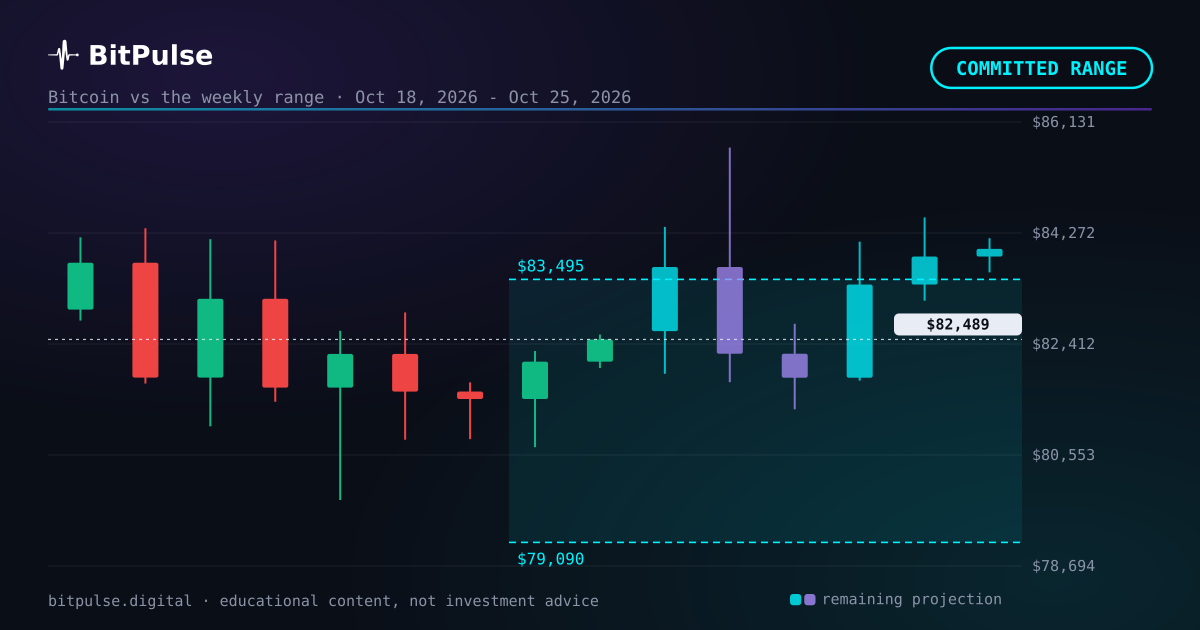The image size is (1200, 630).
Task: Click the bitpulse.digital footer disclaimer
Action: 323,601
